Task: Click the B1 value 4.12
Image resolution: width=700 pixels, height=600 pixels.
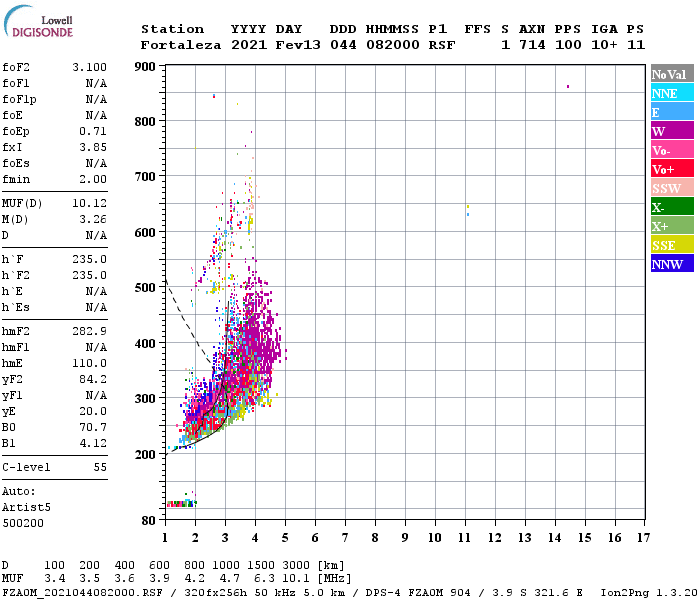Action: click(93, 443)
